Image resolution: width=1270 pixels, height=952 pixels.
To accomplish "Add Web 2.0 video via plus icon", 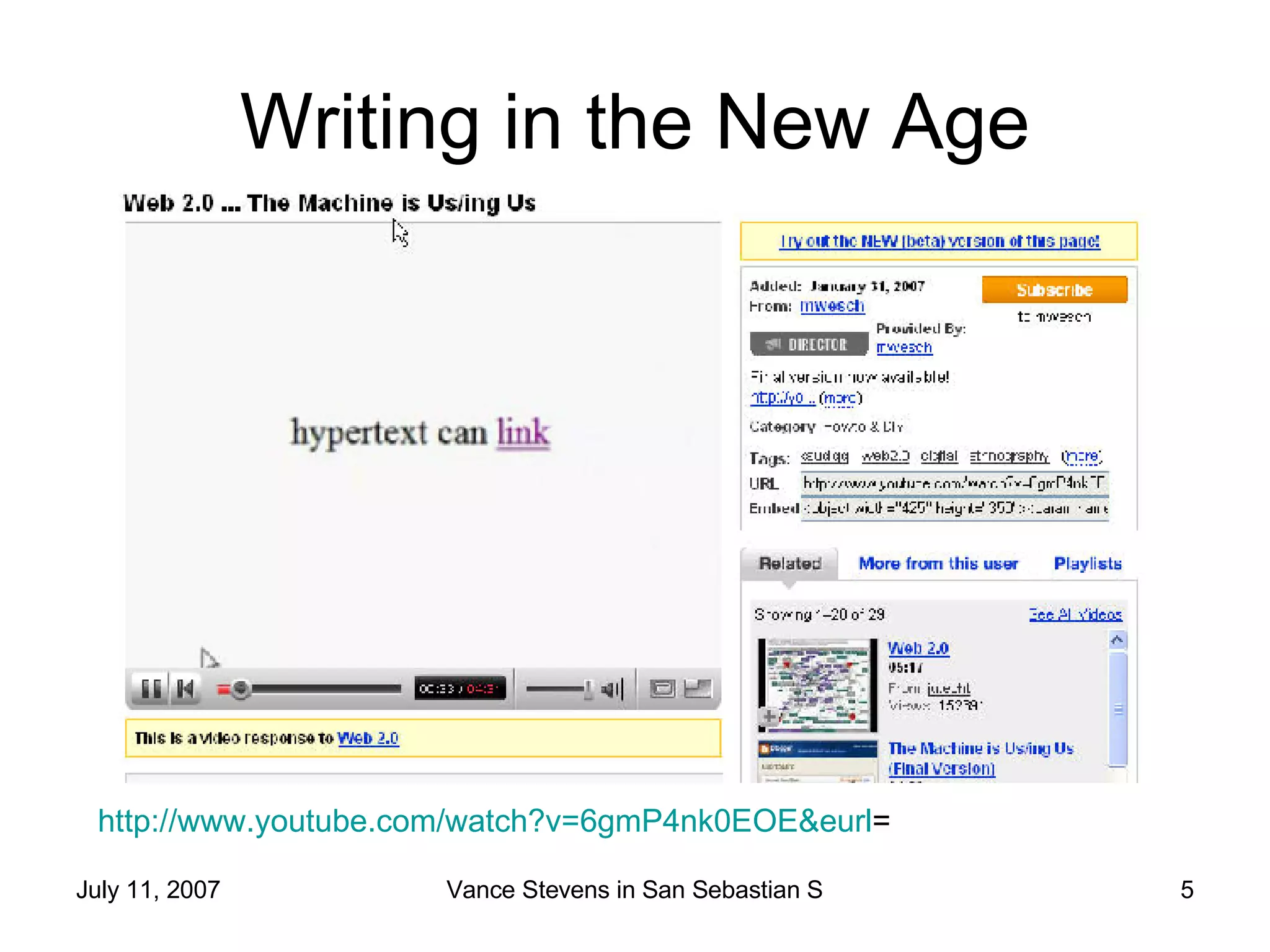I will tap(769, 717).
